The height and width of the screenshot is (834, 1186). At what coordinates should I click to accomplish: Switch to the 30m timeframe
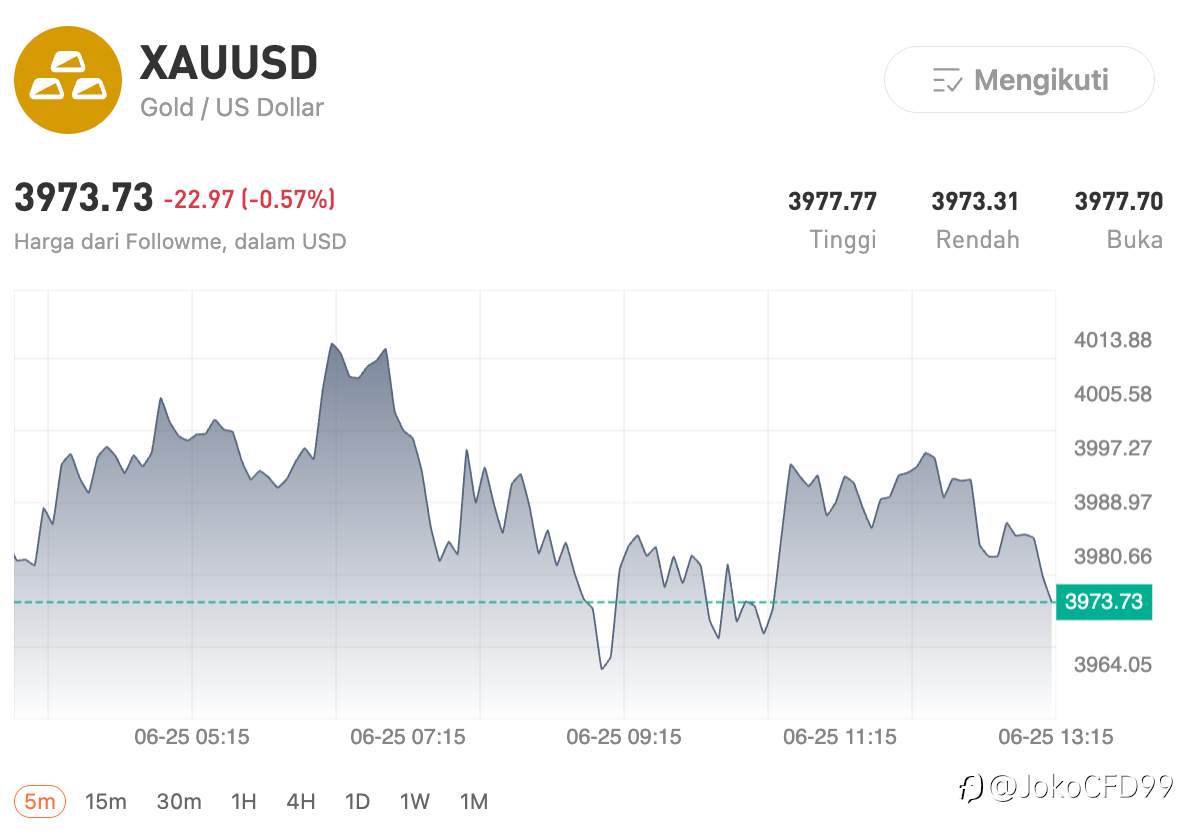179,801
